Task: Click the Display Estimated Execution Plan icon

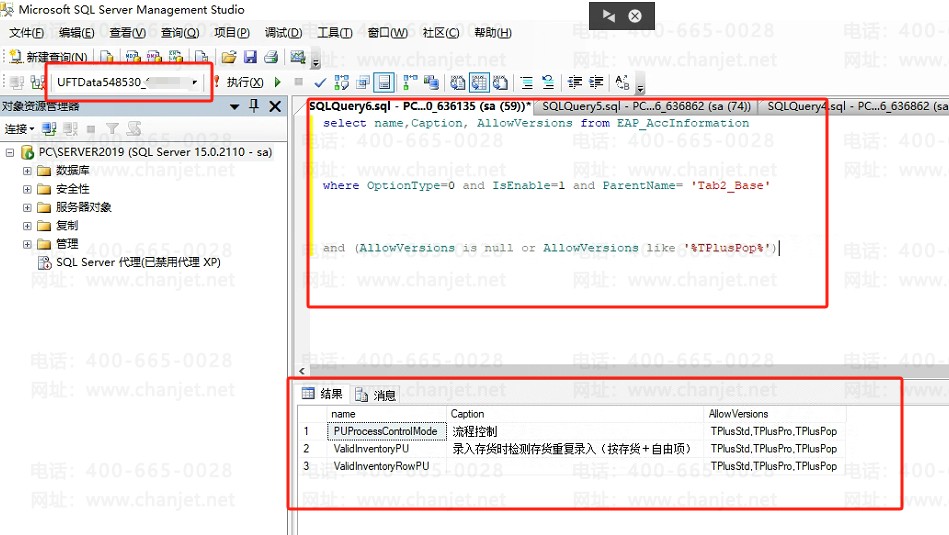Action: point(341,82)
